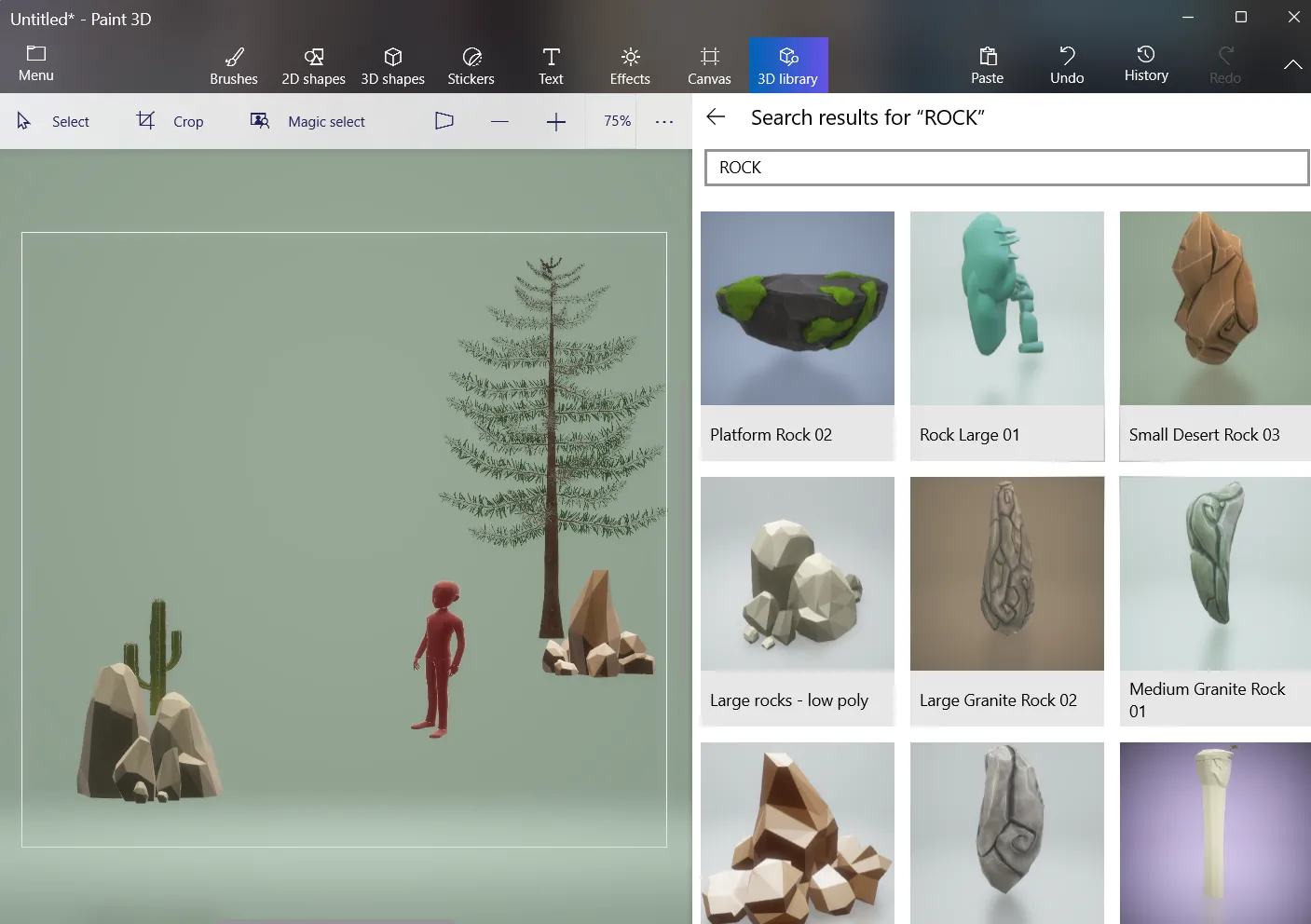Open the 2D shapes panel
The height and width of the screenshot is (924, 1311).
point(313,64)
